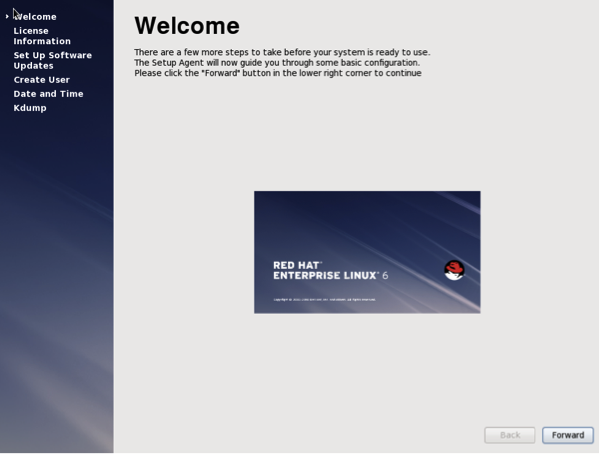Go to Create User step
This screenshot has width=600, height=454.
click(42, 80)
